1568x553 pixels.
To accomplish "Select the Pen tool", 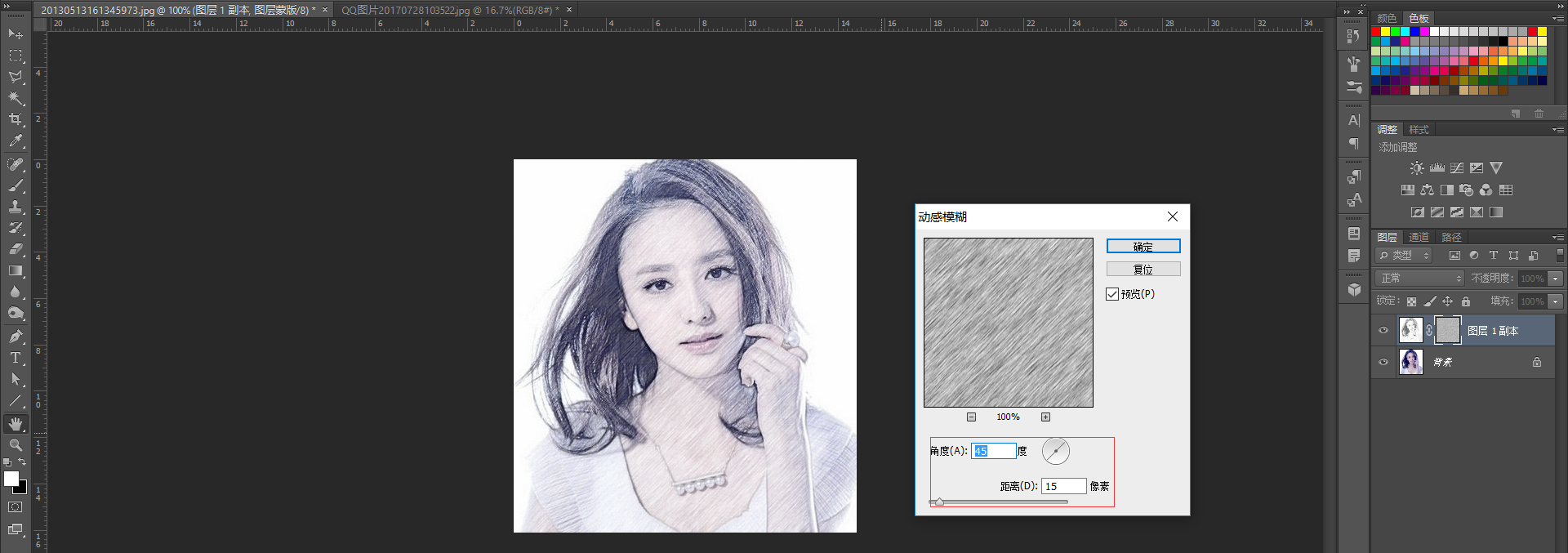I will click(x=16, y=336).
